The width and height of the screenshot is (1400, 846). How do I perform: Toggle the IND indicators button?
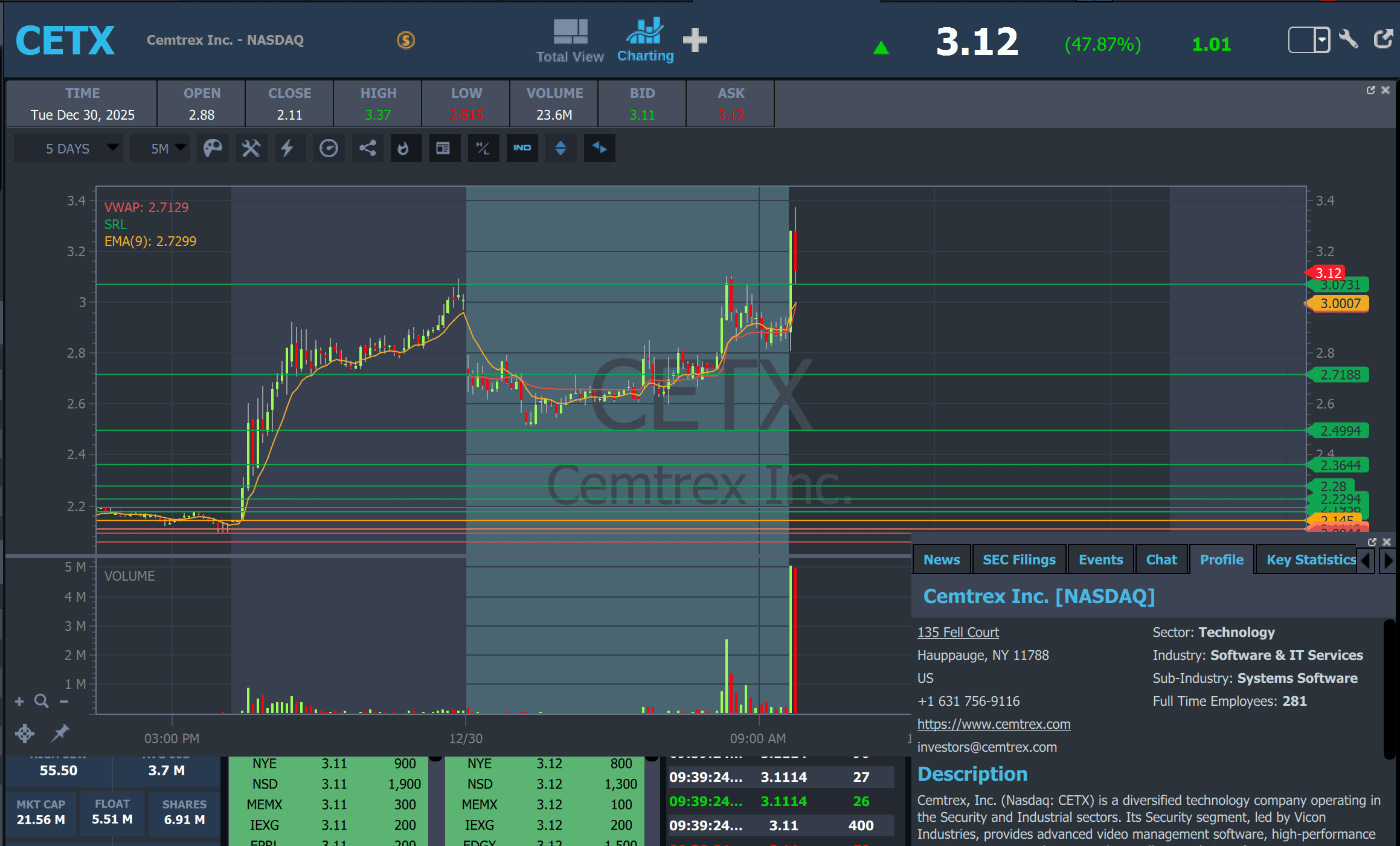click(x=522, y=148)
